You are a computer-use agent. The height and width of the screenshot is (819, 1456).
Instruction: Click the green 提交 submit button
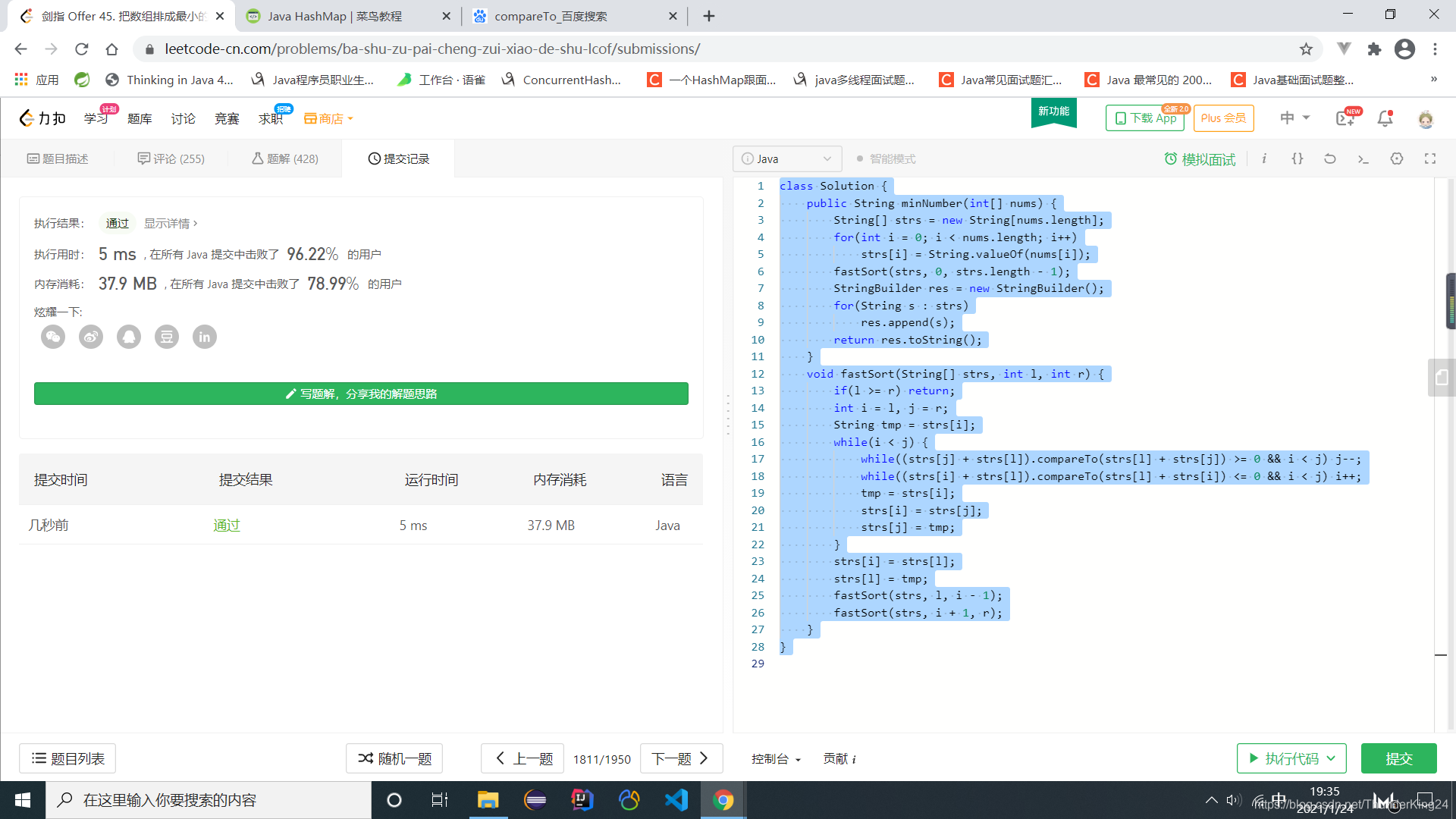coord(1398,758)
